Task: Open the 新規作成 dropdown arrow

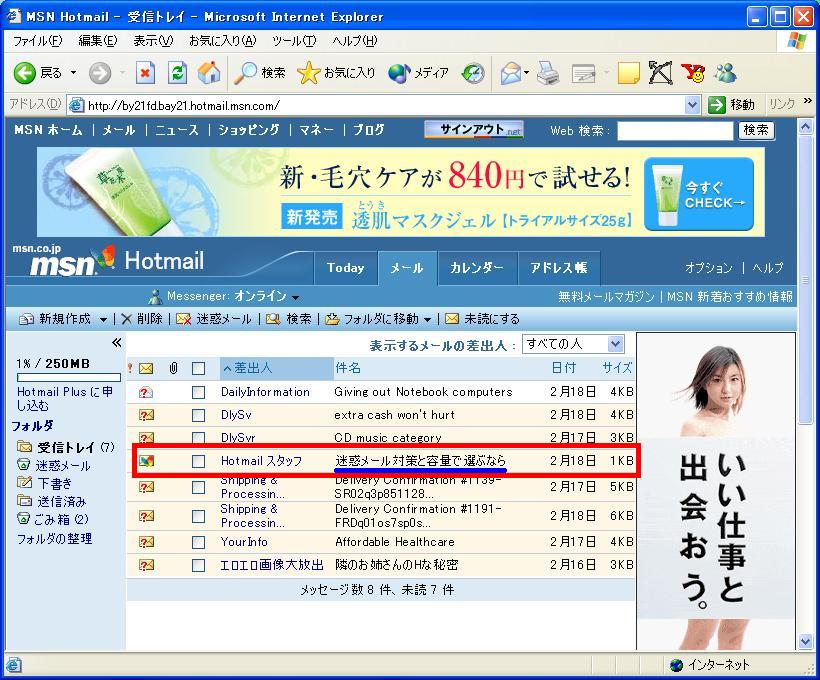Action: click(x=103, y=320)
